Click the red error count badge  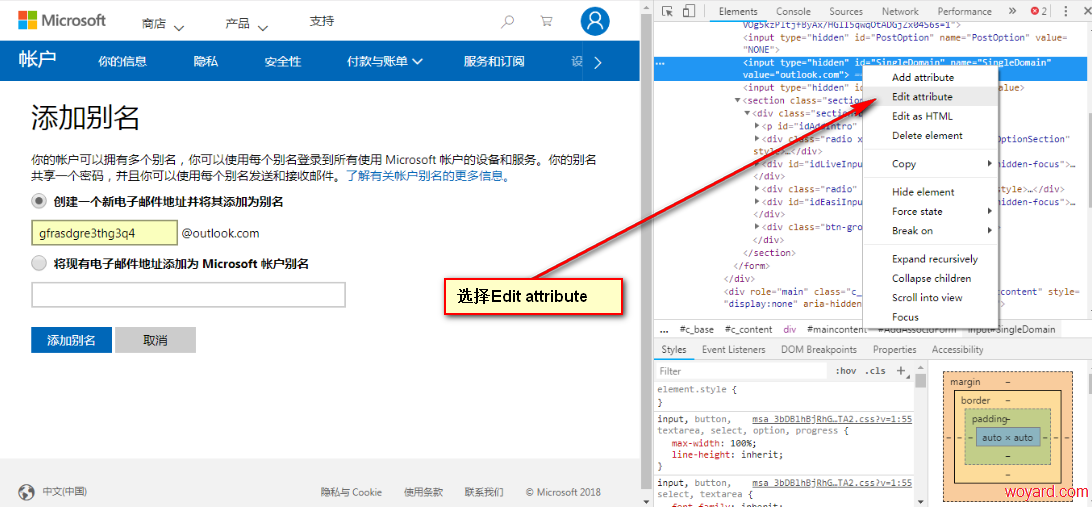(x=1038, y=11)
